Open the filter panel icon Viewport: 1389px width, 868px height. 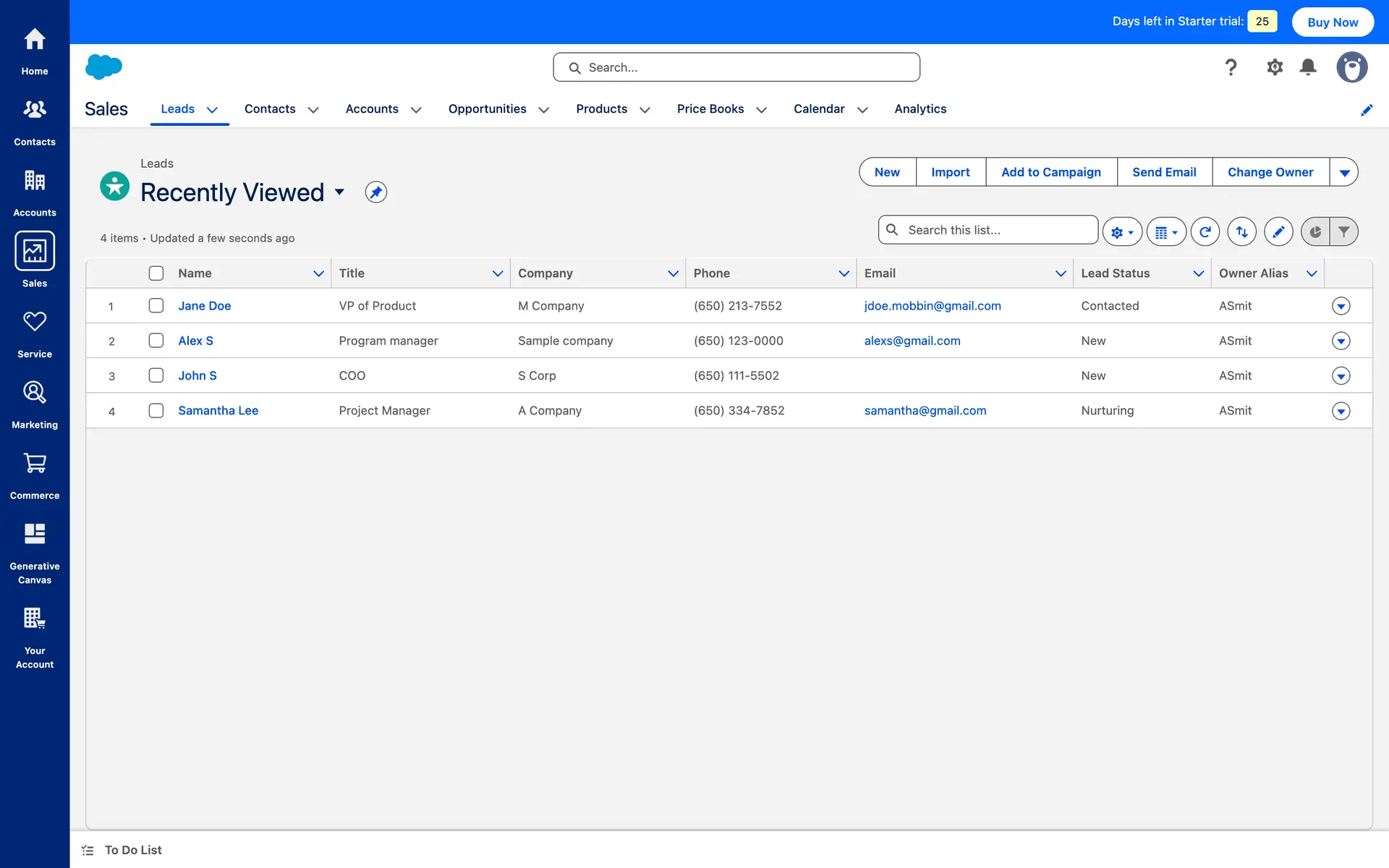[x=1343, y=231]
